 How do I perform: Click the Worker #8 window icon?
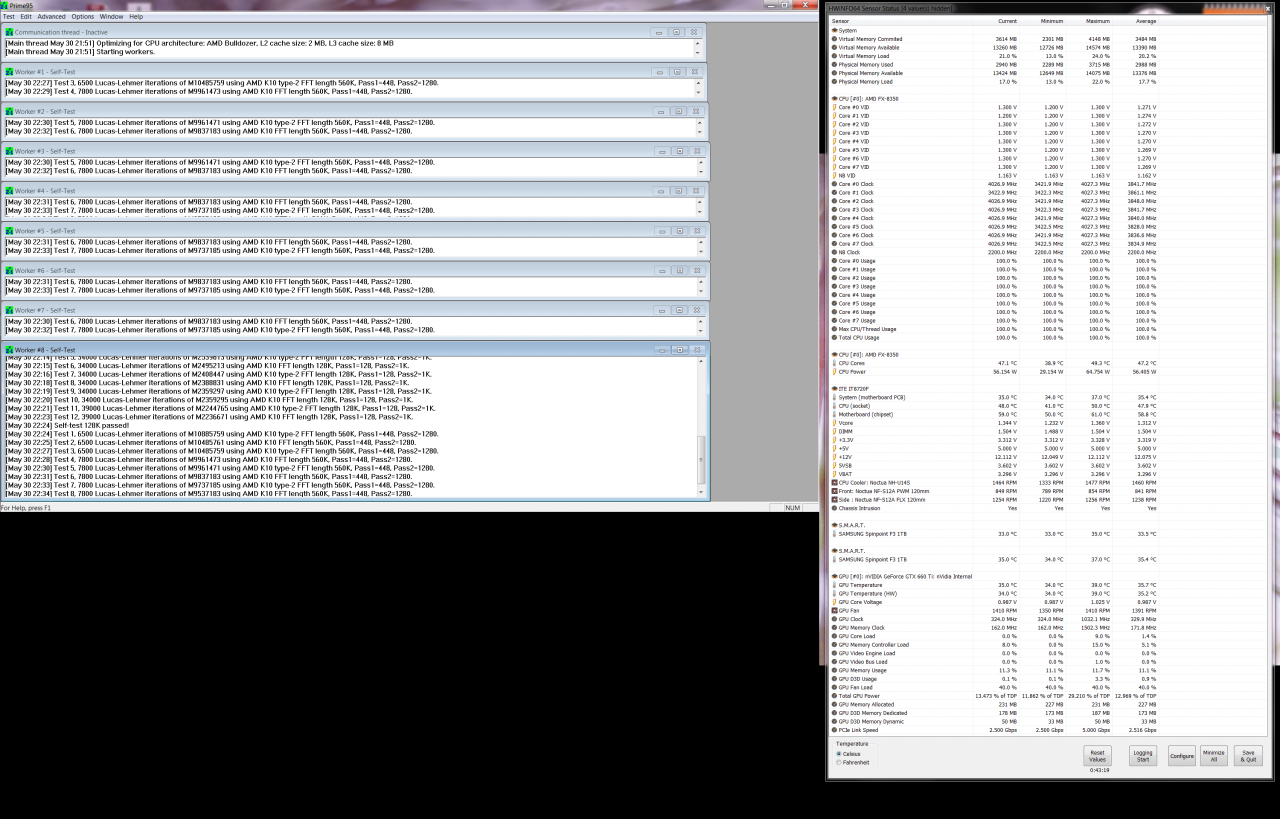pyautogui.click(x=10, y=350)
